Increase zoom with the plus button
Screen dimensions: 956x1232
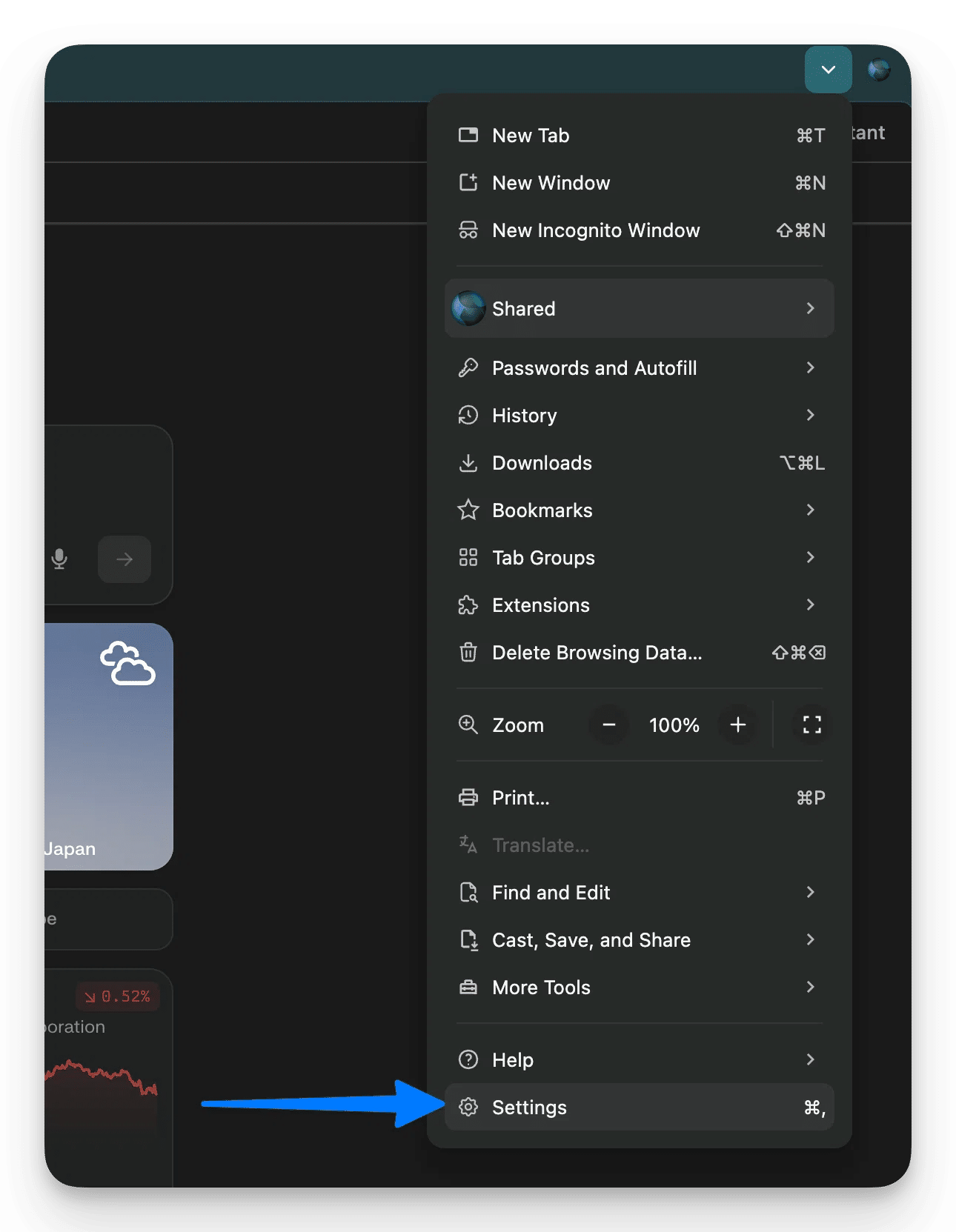tap(737, 725)
